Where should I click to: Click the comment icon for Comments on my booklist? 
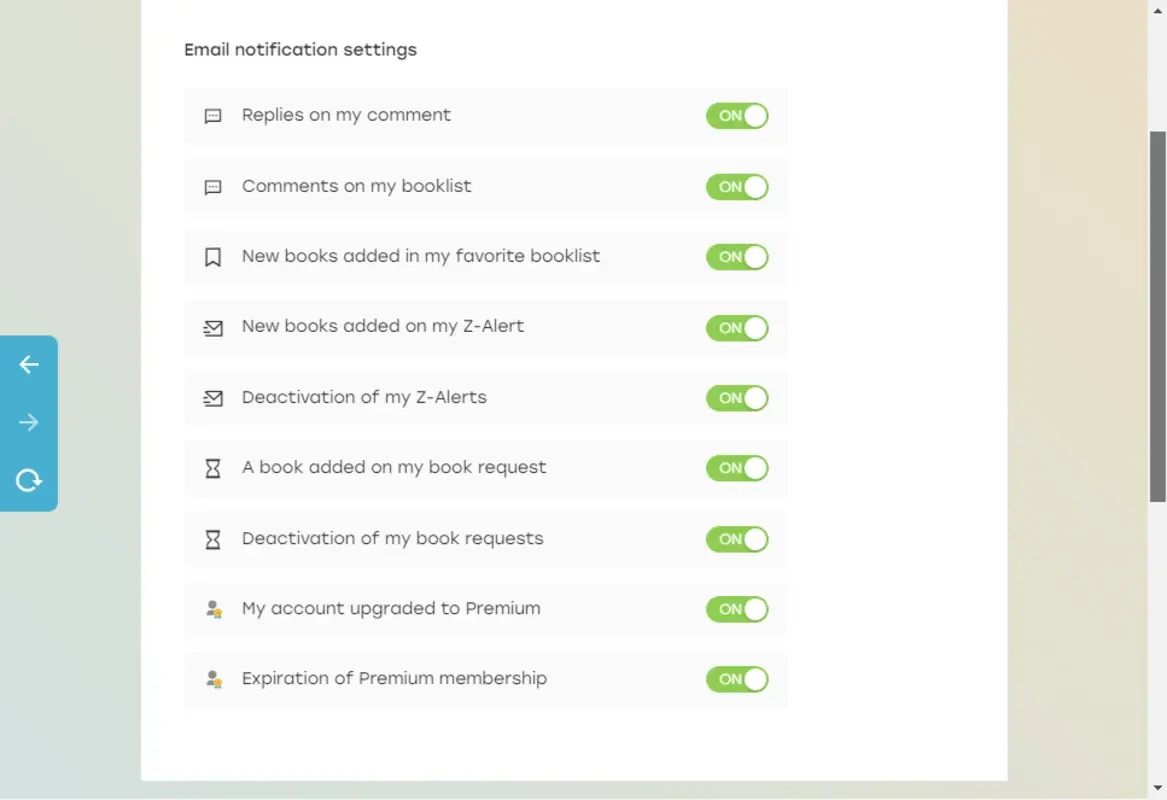coord(212,186)
